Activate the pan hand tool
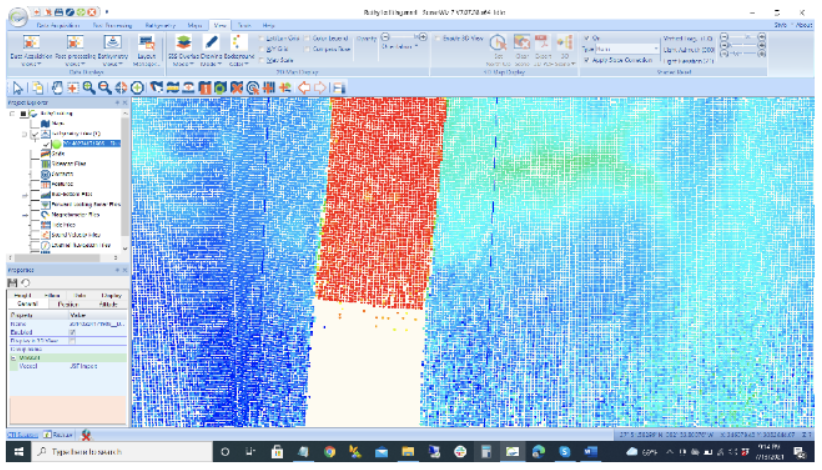Image resolution: width=822 pixels, height=470 pixels. coord(58,88)
